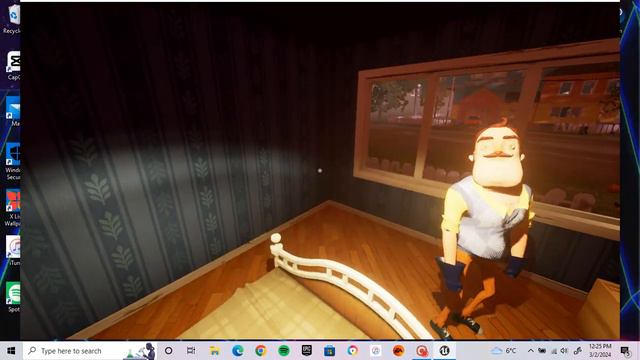Select the Spotify desktop shortcut
640x360 pixels.
[13, 297]
